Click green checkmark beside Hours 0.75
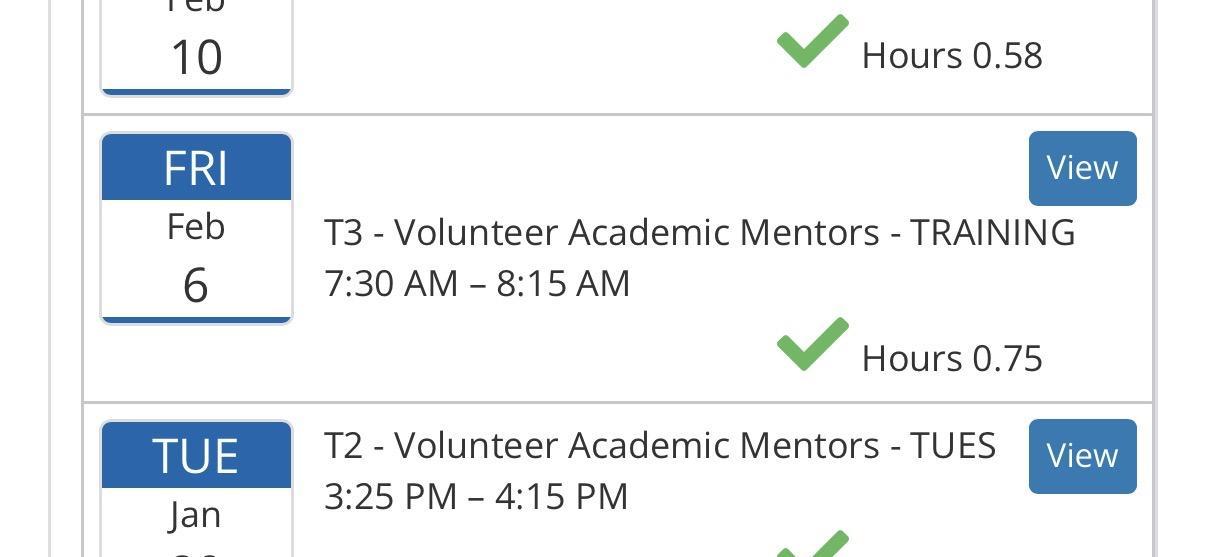 pyautogui.click(x=812, y=345)
